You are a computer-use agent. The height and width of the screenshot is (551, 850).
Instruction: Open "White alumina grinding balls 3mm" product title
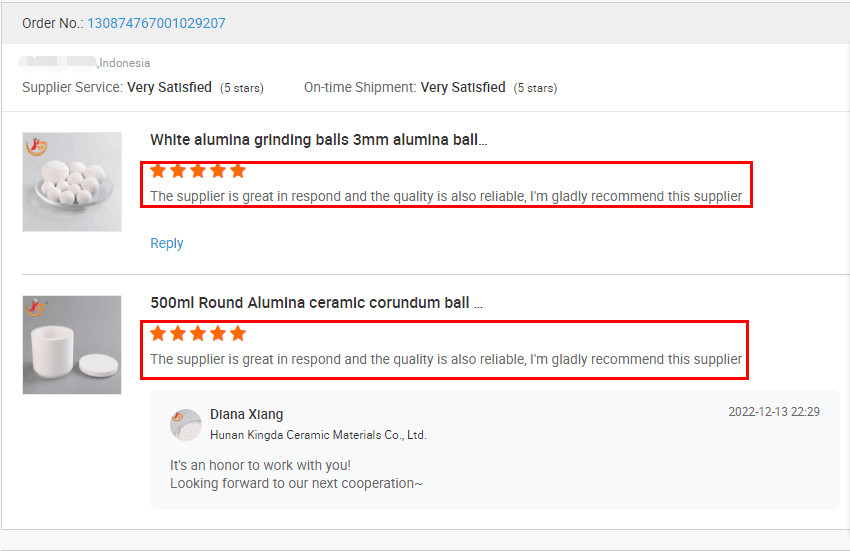click(318, 140)
